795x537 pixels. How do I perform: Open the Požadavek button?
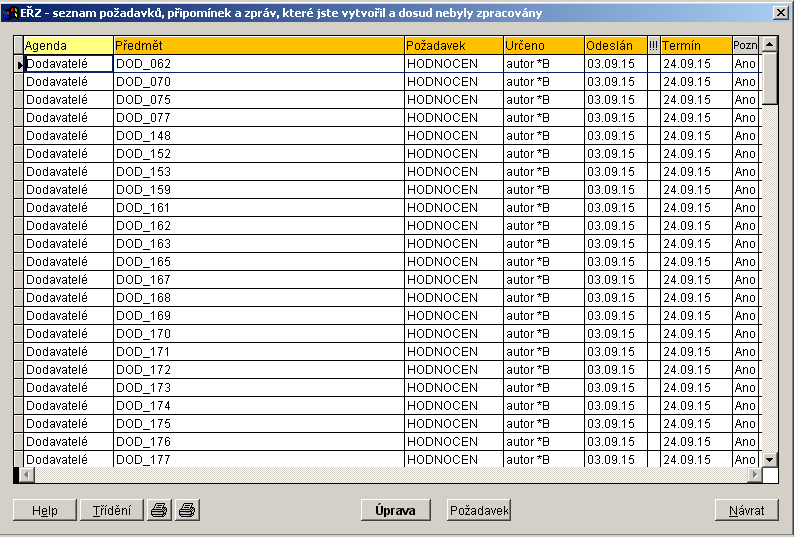479,510
